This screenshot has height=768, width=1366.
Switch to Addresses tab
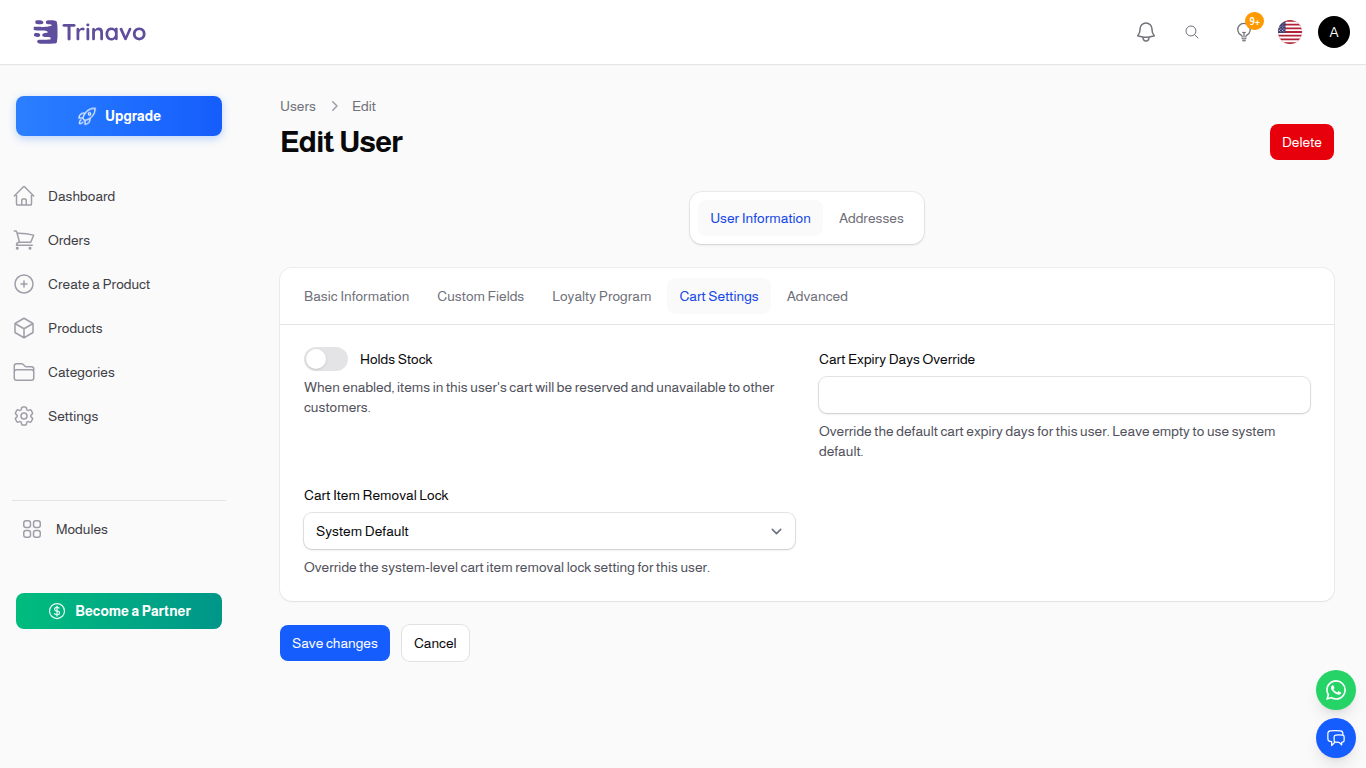(871, 218)
